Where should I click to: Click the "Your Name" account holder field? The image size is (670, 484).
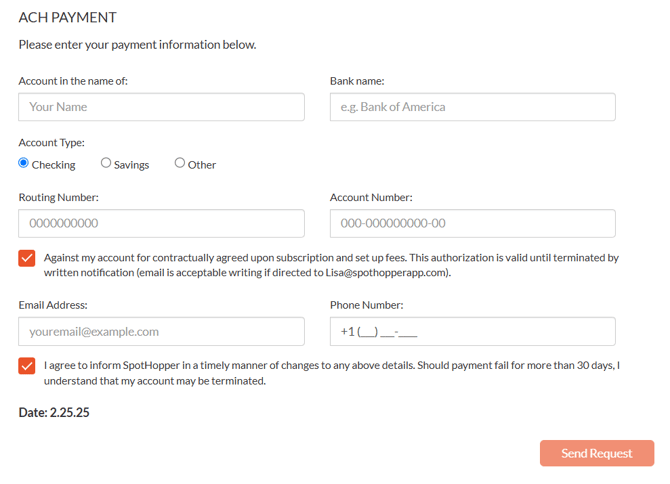(161, 107)
